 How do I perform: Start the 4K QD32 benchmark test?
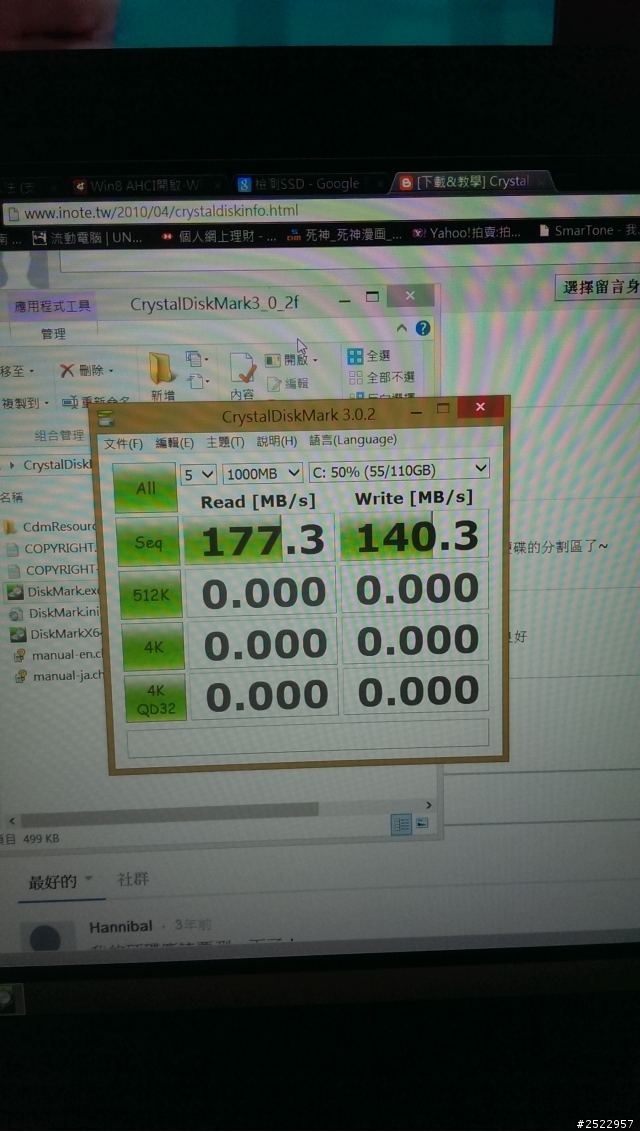[156, 697]
